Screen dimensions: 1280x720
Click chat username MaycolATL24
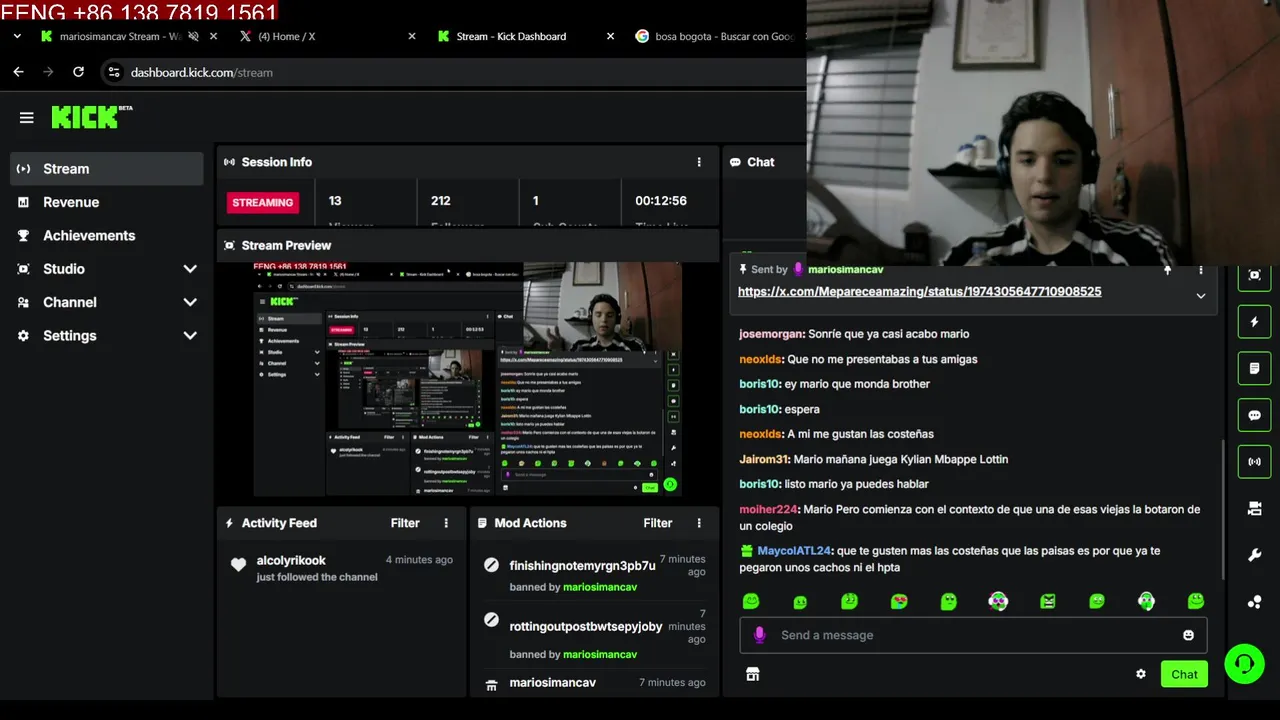coord(794,551)
